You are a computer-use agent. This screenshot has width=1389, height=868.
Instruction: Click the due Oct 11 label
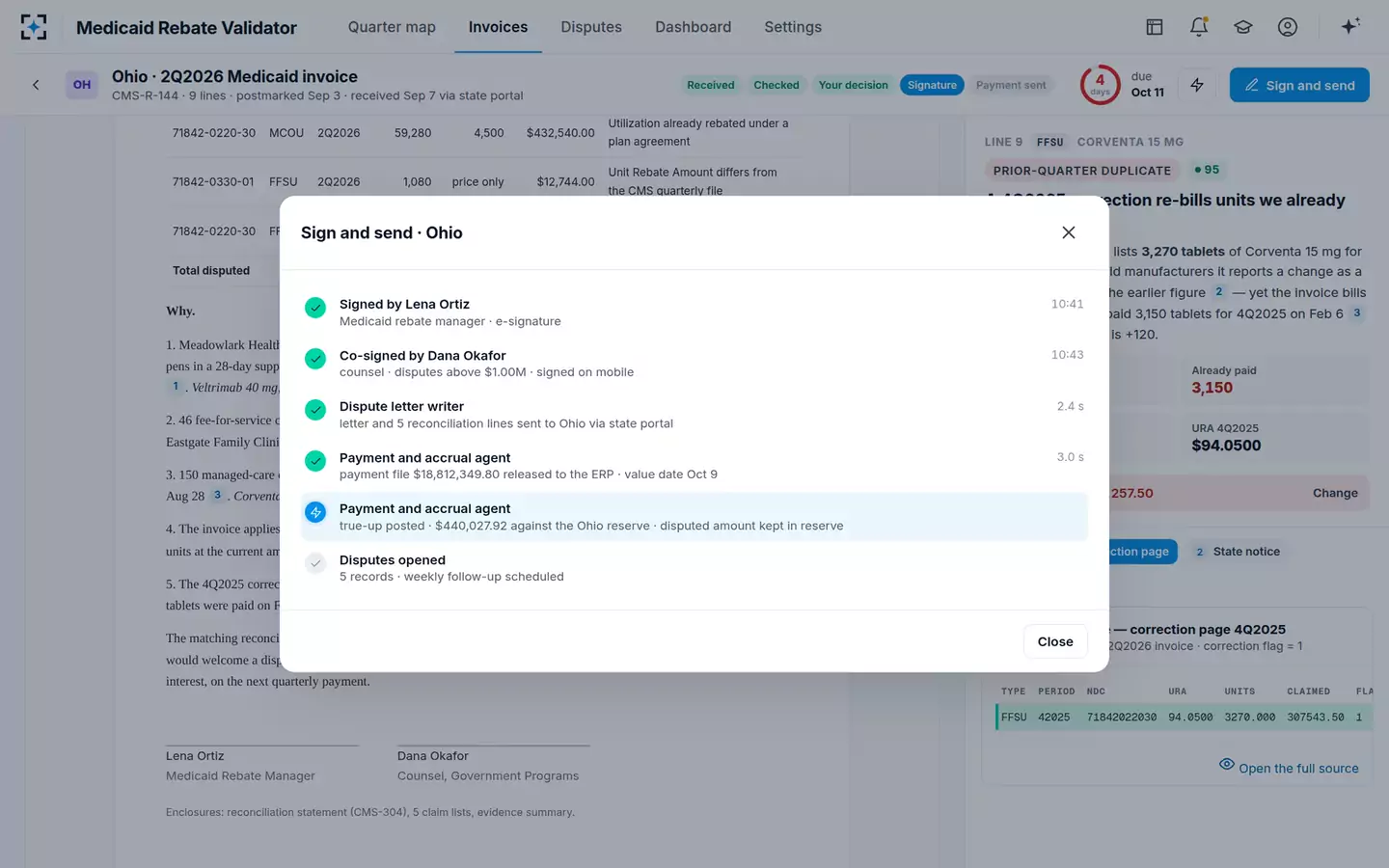point(1148,85)
